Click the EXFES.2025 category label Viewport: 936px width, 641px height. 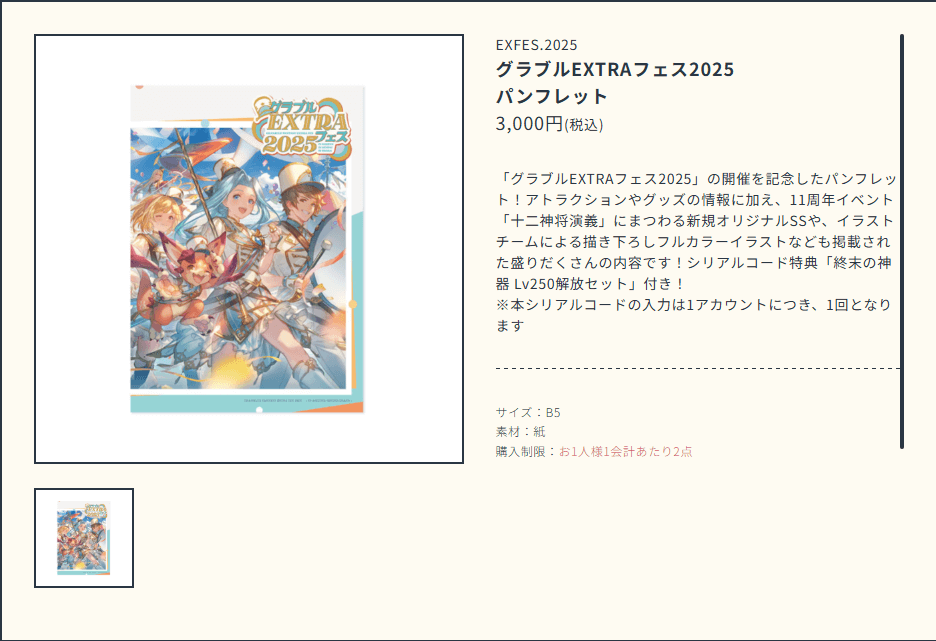(537, 45)
